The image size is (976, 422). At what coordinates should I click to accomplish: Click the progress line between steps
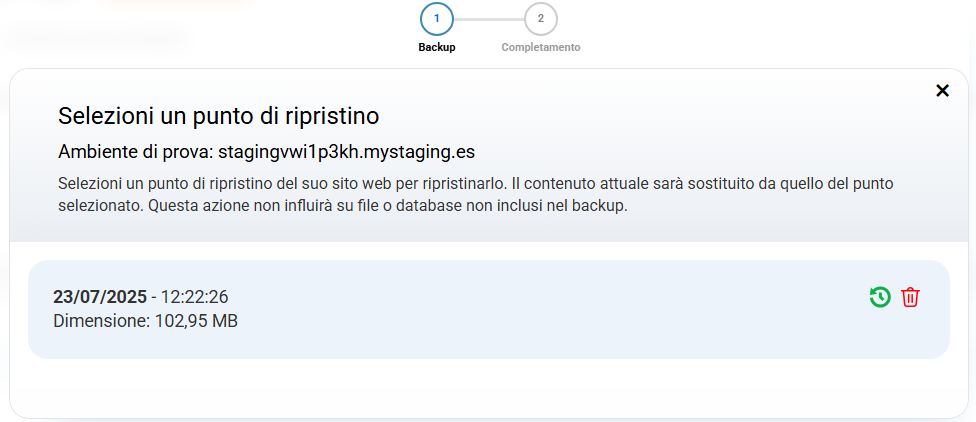click(489, 19)
